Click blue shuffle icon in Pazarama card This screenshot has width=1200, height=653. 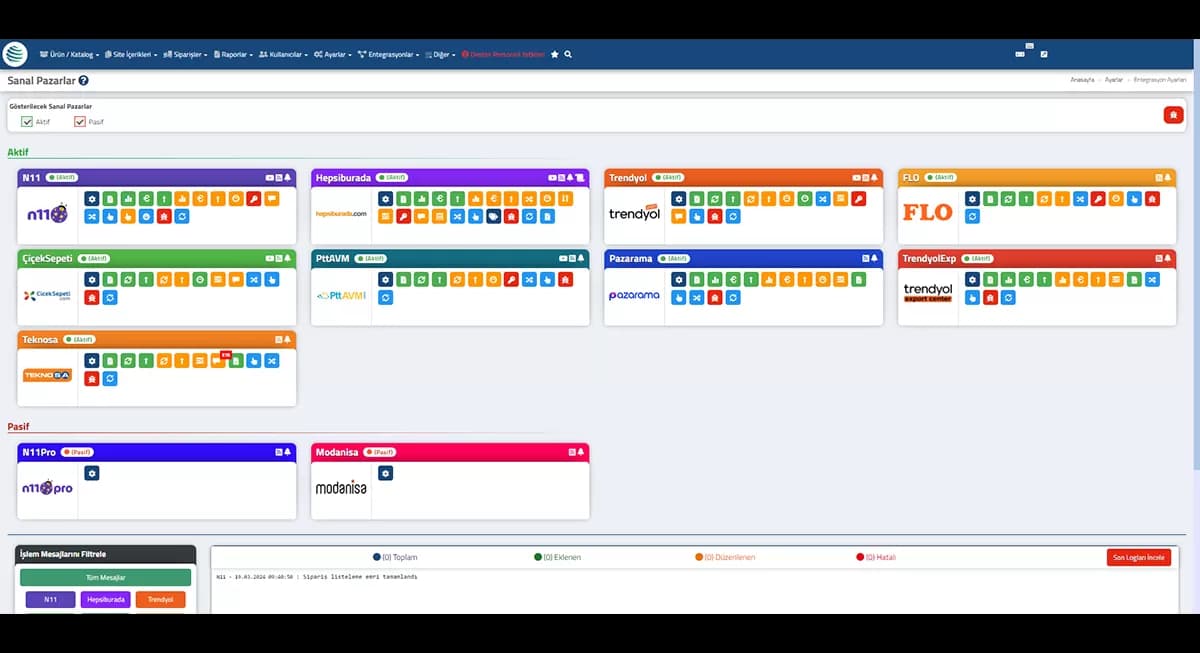pyautogui.click(x=696, y=297)
